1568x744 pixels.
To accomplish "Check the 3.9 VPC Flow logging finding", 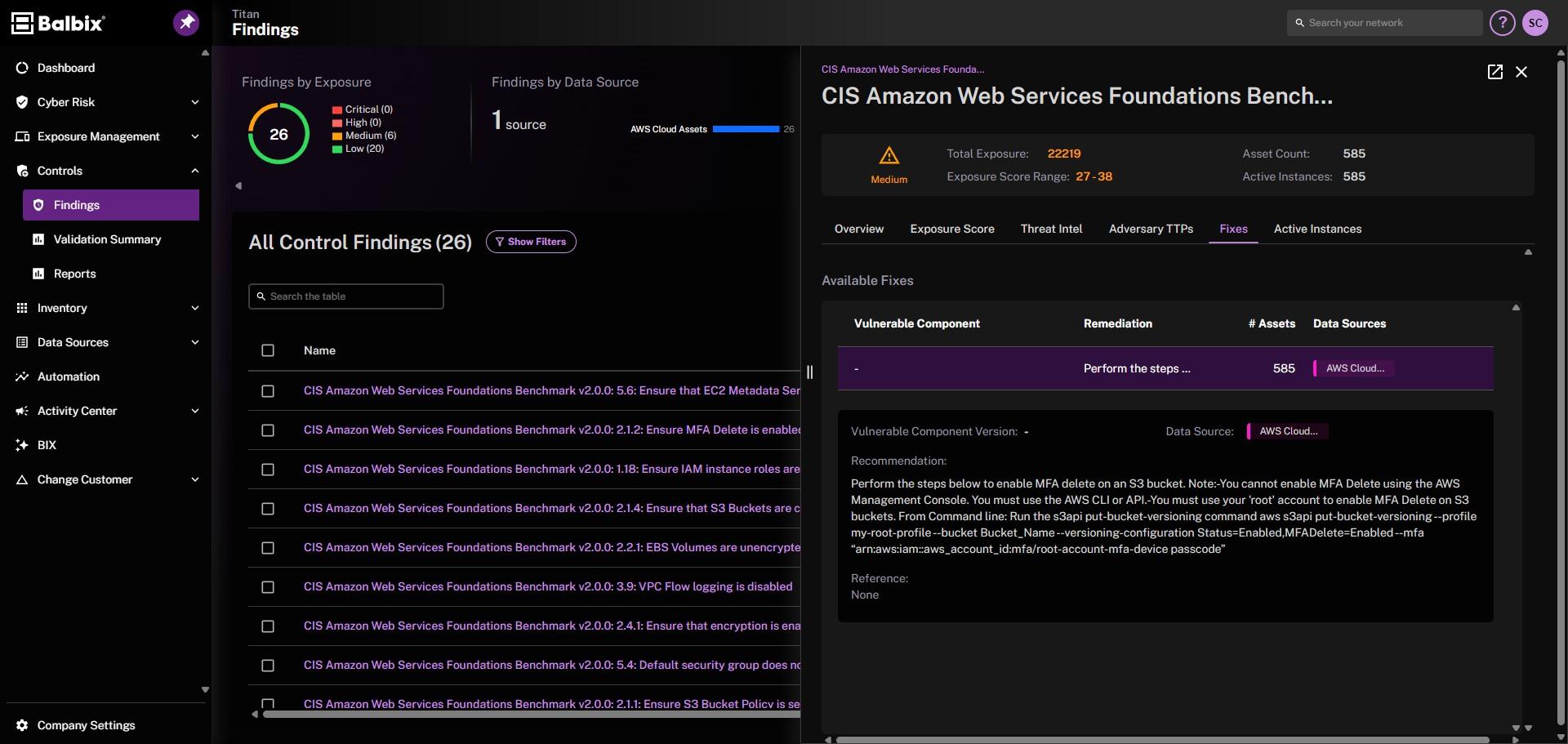I will coord(268,587).
